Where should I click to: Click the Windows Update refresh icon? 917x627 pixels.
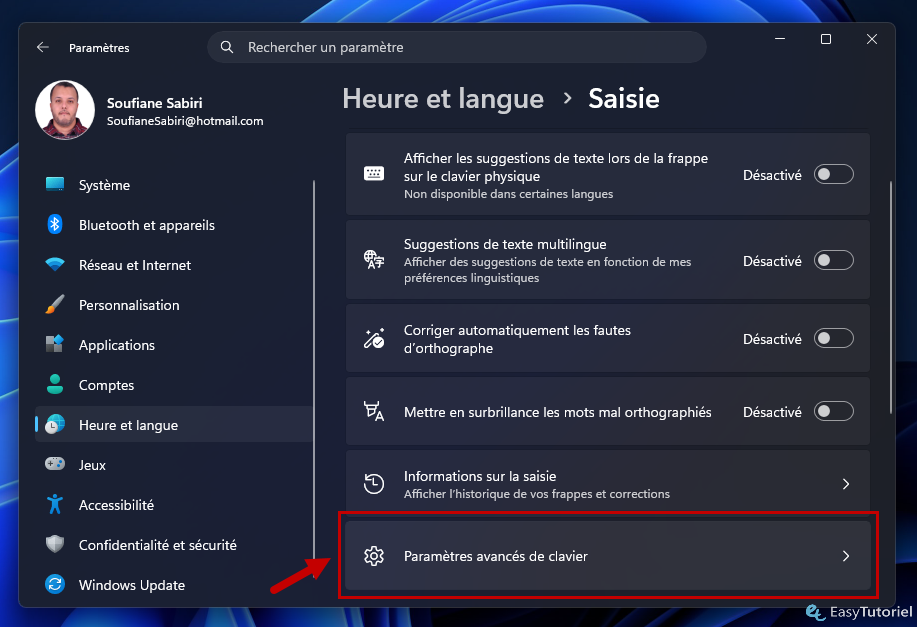click(55, 584)
